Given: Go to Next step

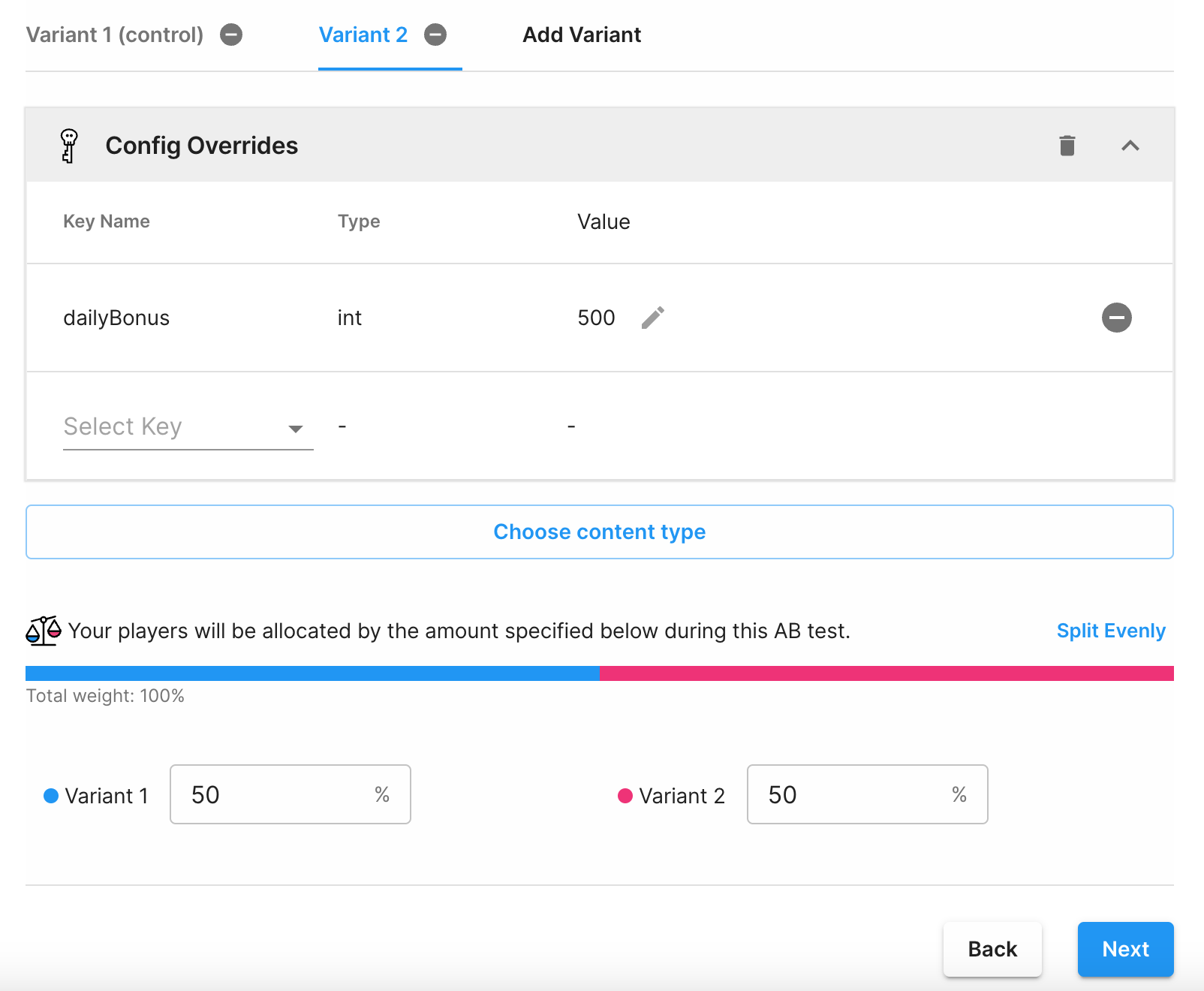Looking at the screenshot, I should click(1124, 949).
